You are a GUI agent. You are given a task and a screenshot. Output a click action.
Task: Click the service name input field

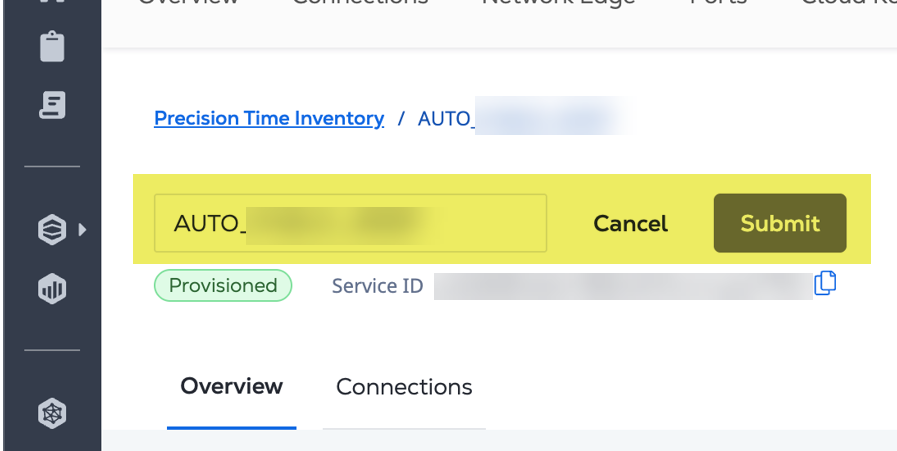pyautogui.click(x=350, y=223)
